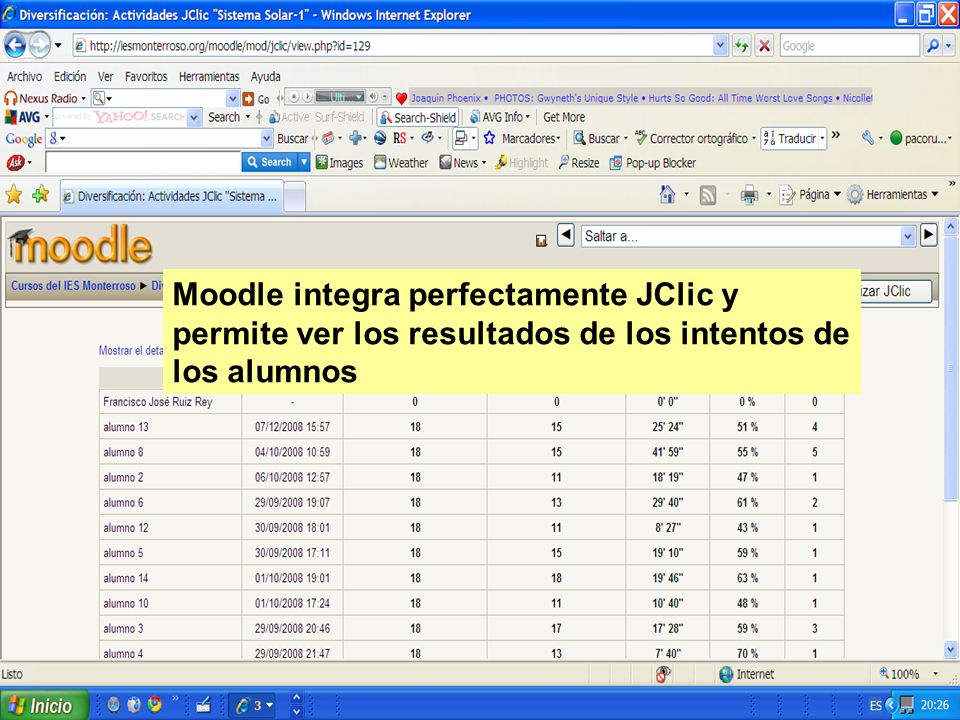The height and width of the screenshot is (720, 960).
Task: Click the green Refresh page icon
Action: tap(742, 46)
